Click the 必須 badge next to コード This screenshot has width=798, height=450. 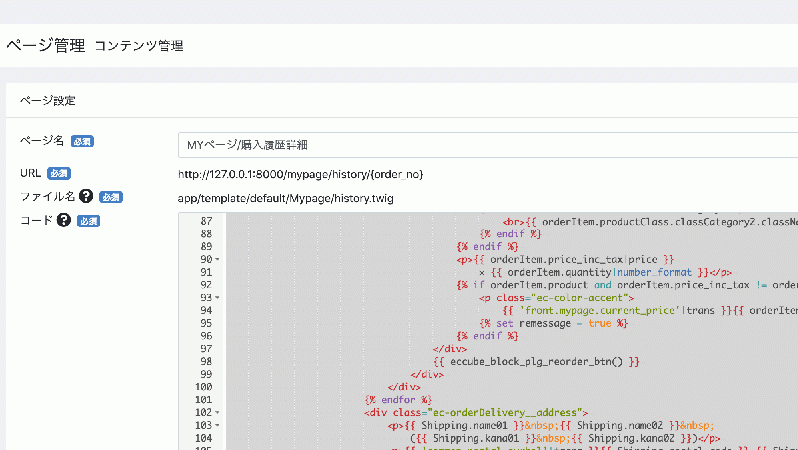coord(88,221)
